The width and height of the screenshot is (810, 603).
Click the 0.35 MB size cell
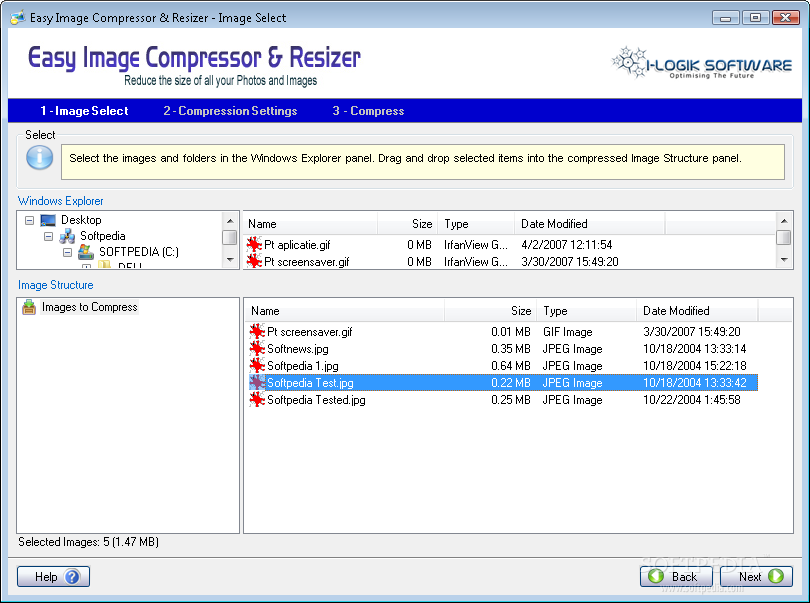(x=511, y=349)
